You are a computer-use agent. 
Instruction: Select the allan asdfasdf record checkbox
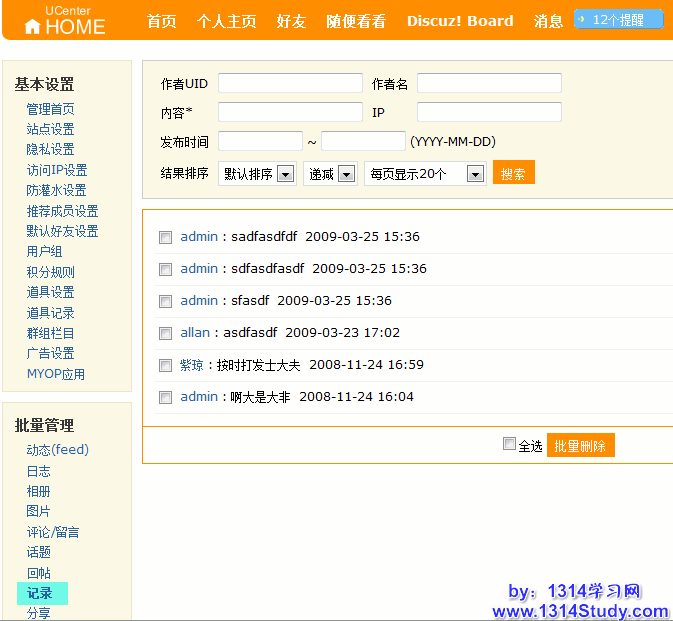coord(166,333)
